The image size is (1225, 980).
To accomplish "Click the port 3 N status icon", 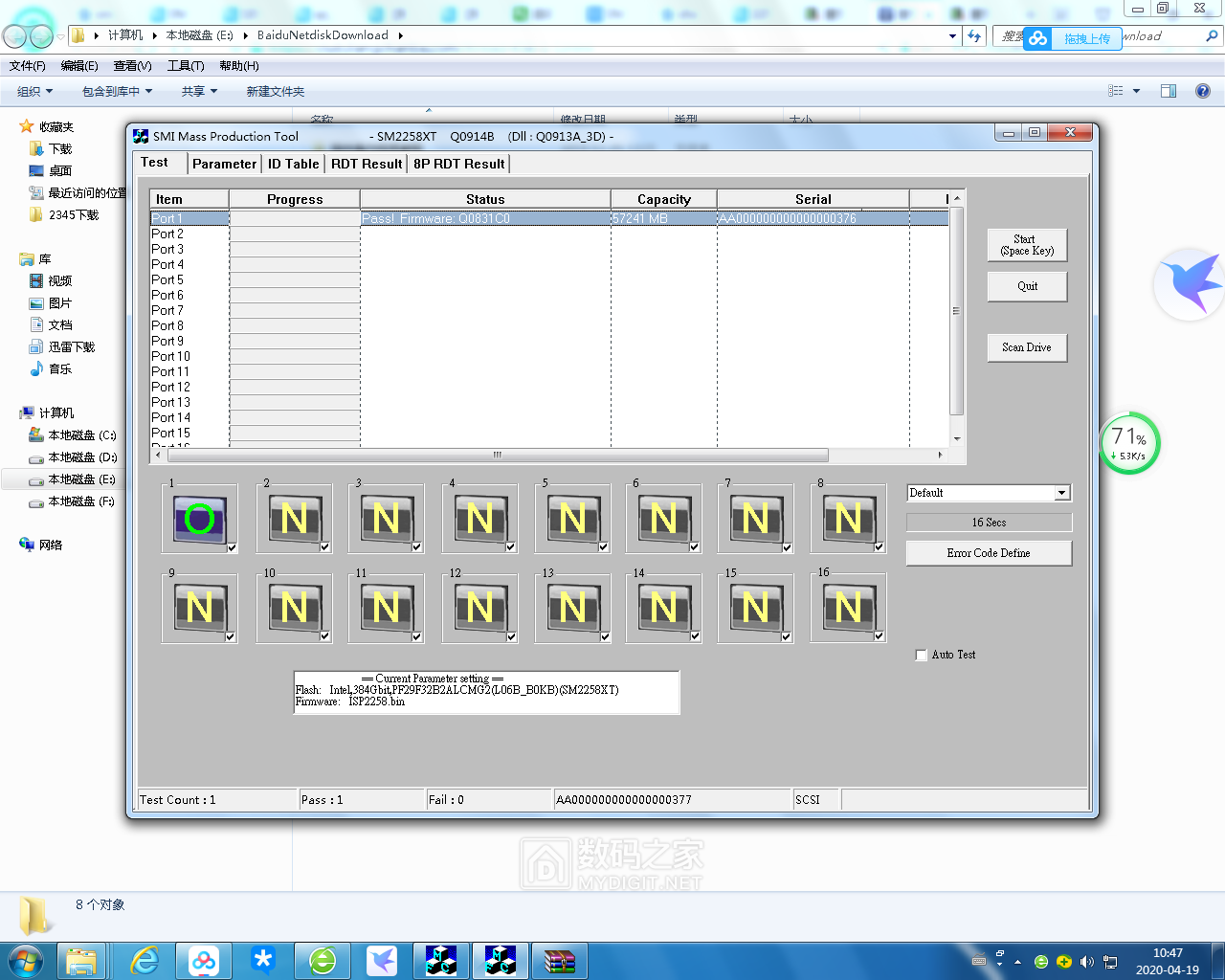I will click(x=386, y=519).
